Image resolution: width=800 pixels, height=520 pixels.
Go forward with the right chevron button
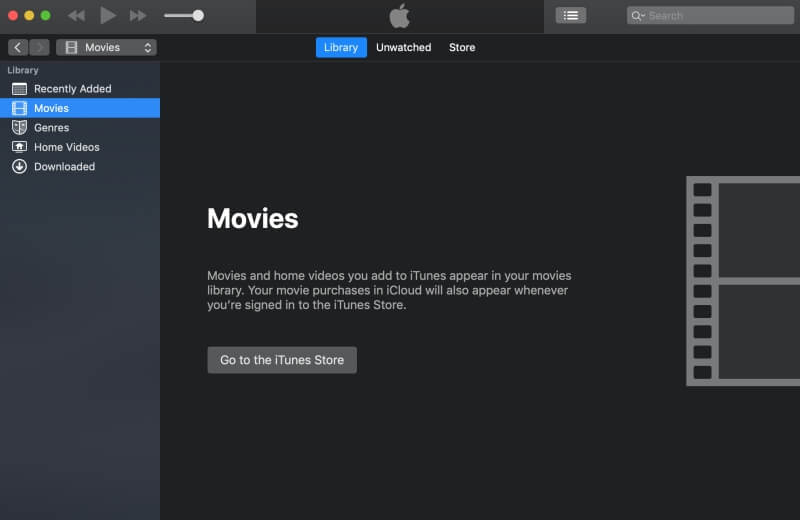click(x=39, y=47)
